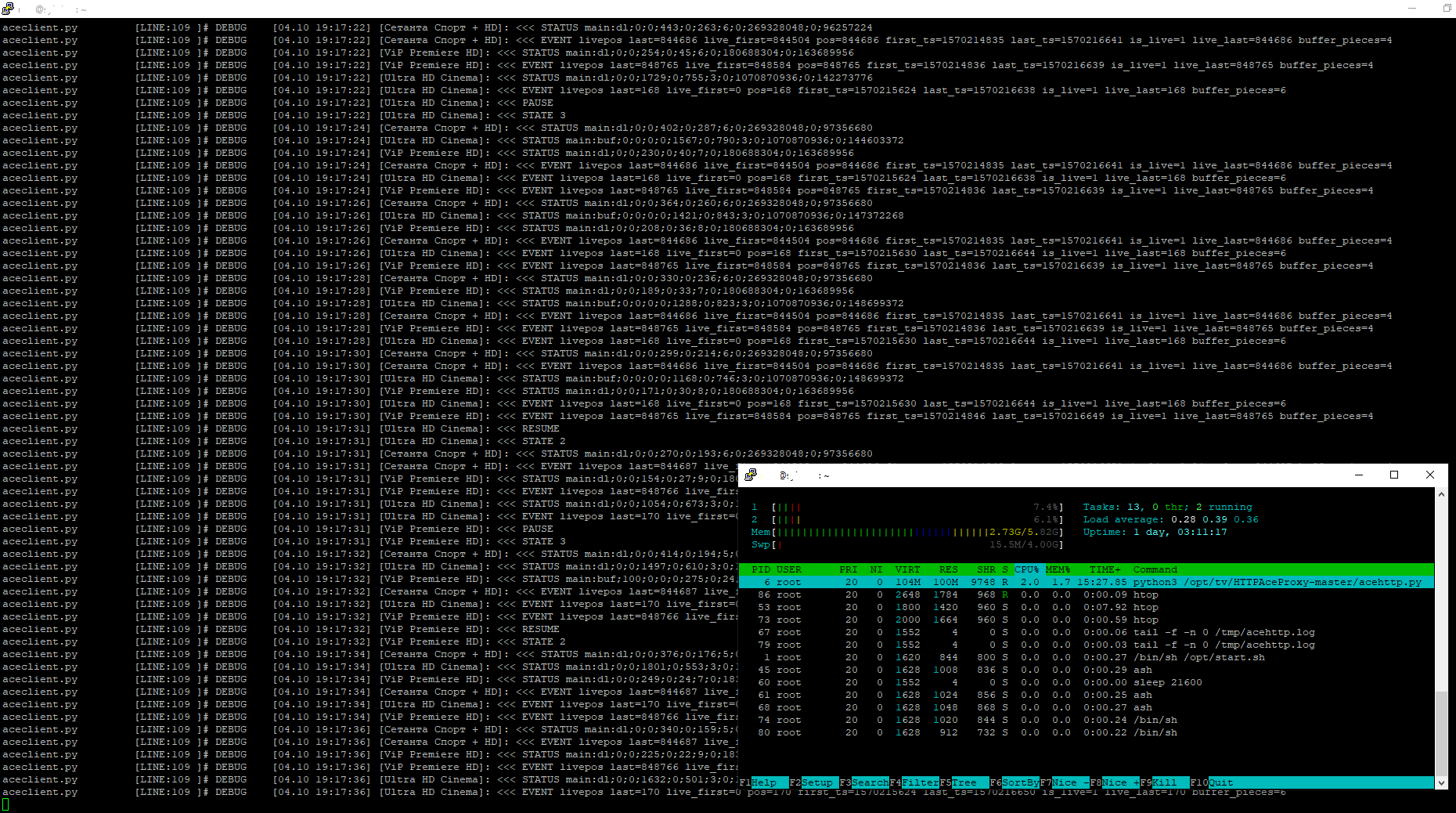Click the PuTTY icon in main terminal title bar
1456x813 pixels.
[x=8, y=9]
